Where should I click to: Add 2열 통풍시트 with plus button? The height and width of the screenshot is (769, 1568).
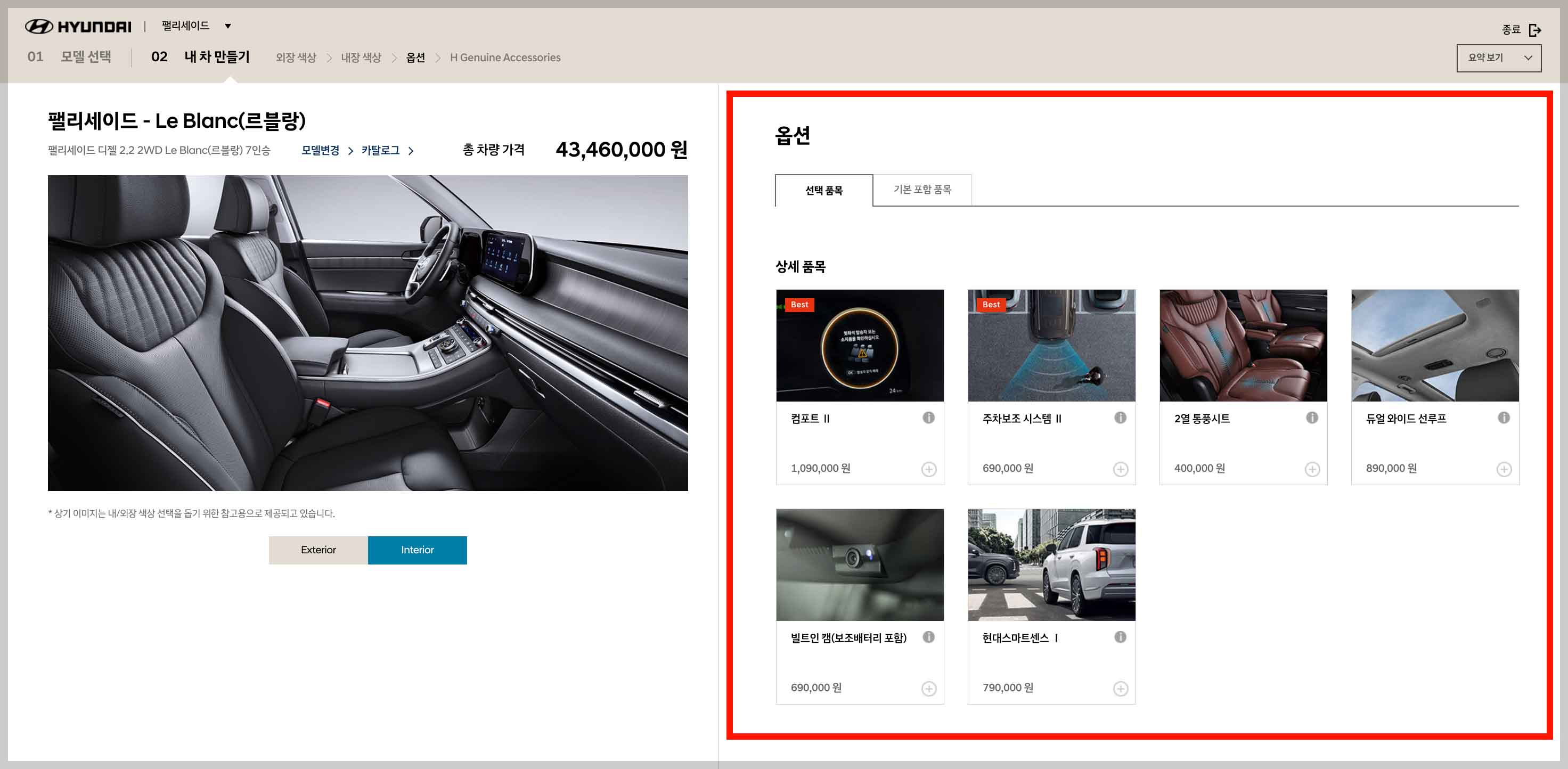pos(1312,469)
